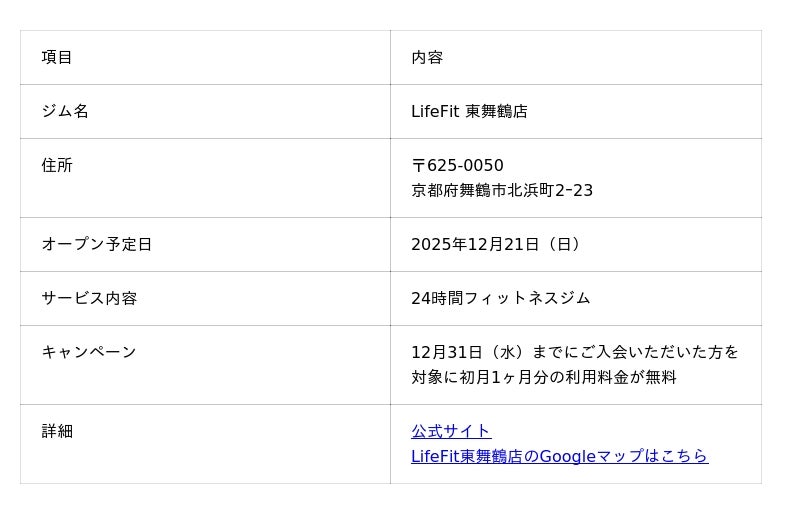The height and width of the screenshot is (514, 800).
Task: Open the LifeFit東舞鶴店 Google map link
Action: point(559,456)
